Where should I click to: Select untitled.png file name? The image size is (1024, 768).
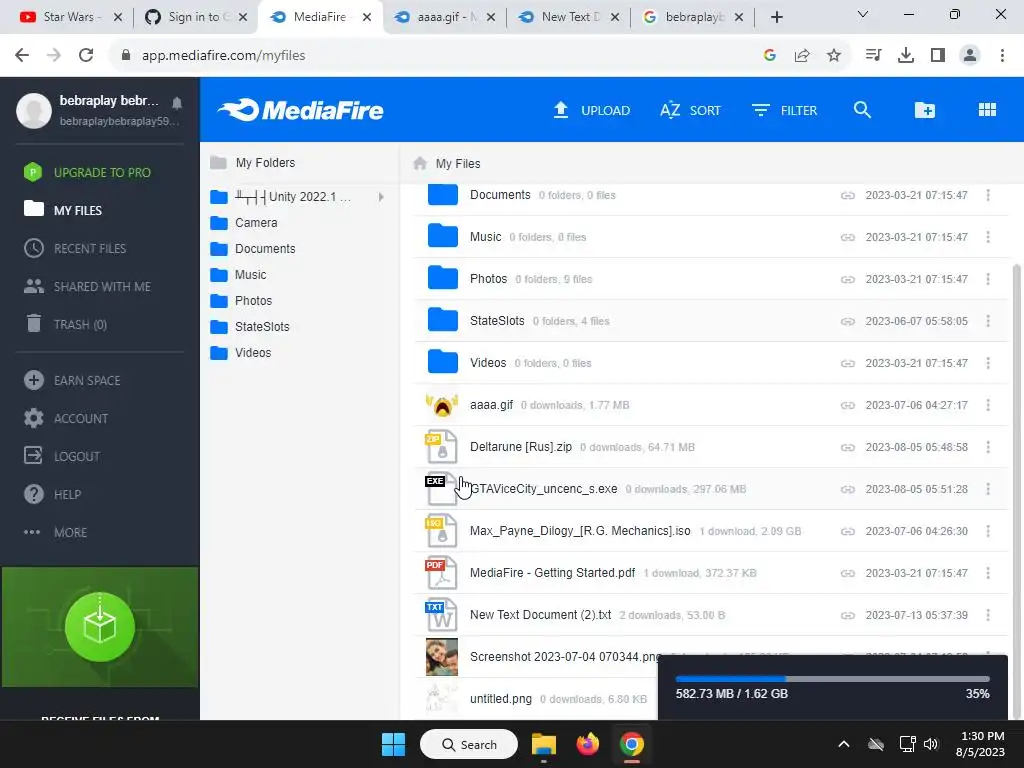coord(501,699)
